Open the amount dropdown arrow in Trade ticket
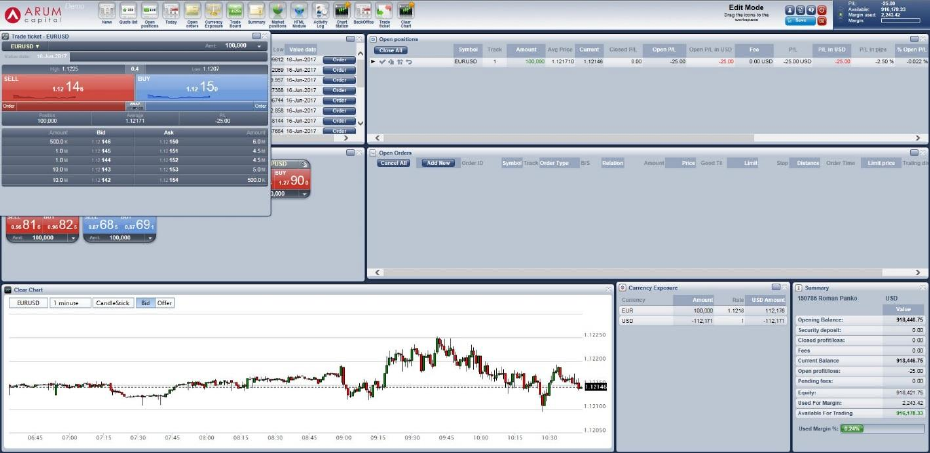This screenshot has height=453, width=930. point(259,46)
